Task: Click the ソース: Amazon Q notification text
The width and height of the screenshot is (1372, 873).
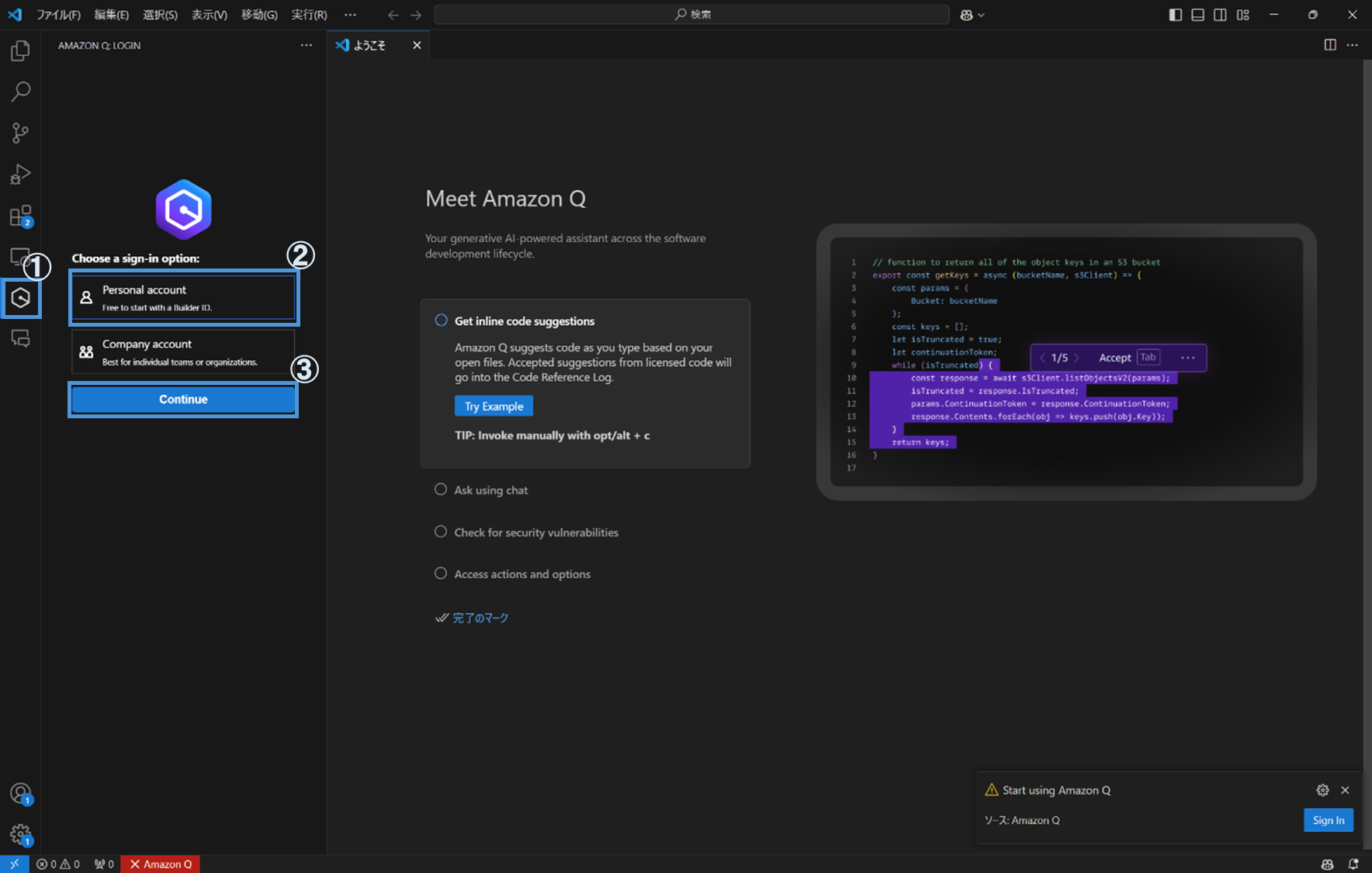Action: coord(1022,820)
